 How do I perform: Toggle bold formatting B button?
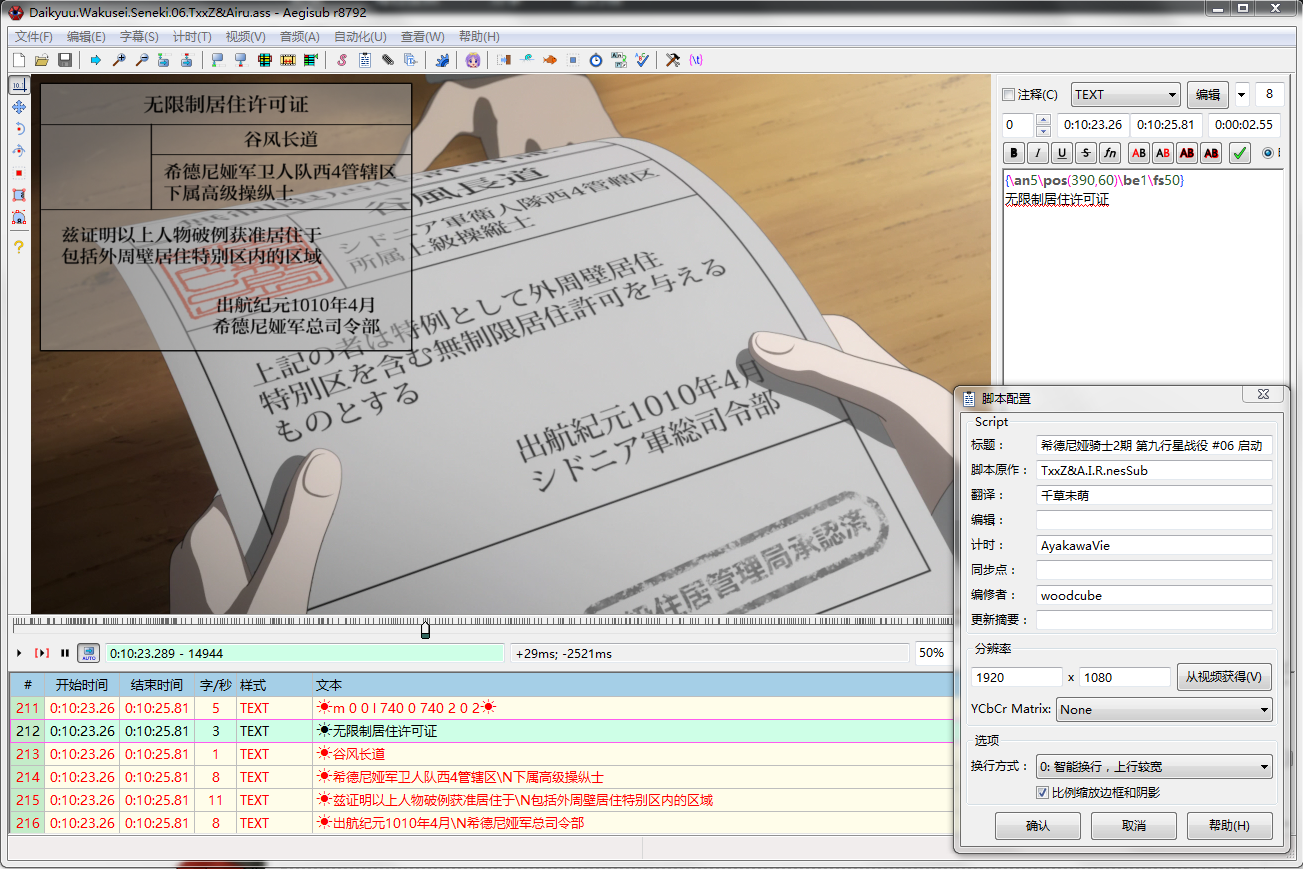coord(1014,153)
